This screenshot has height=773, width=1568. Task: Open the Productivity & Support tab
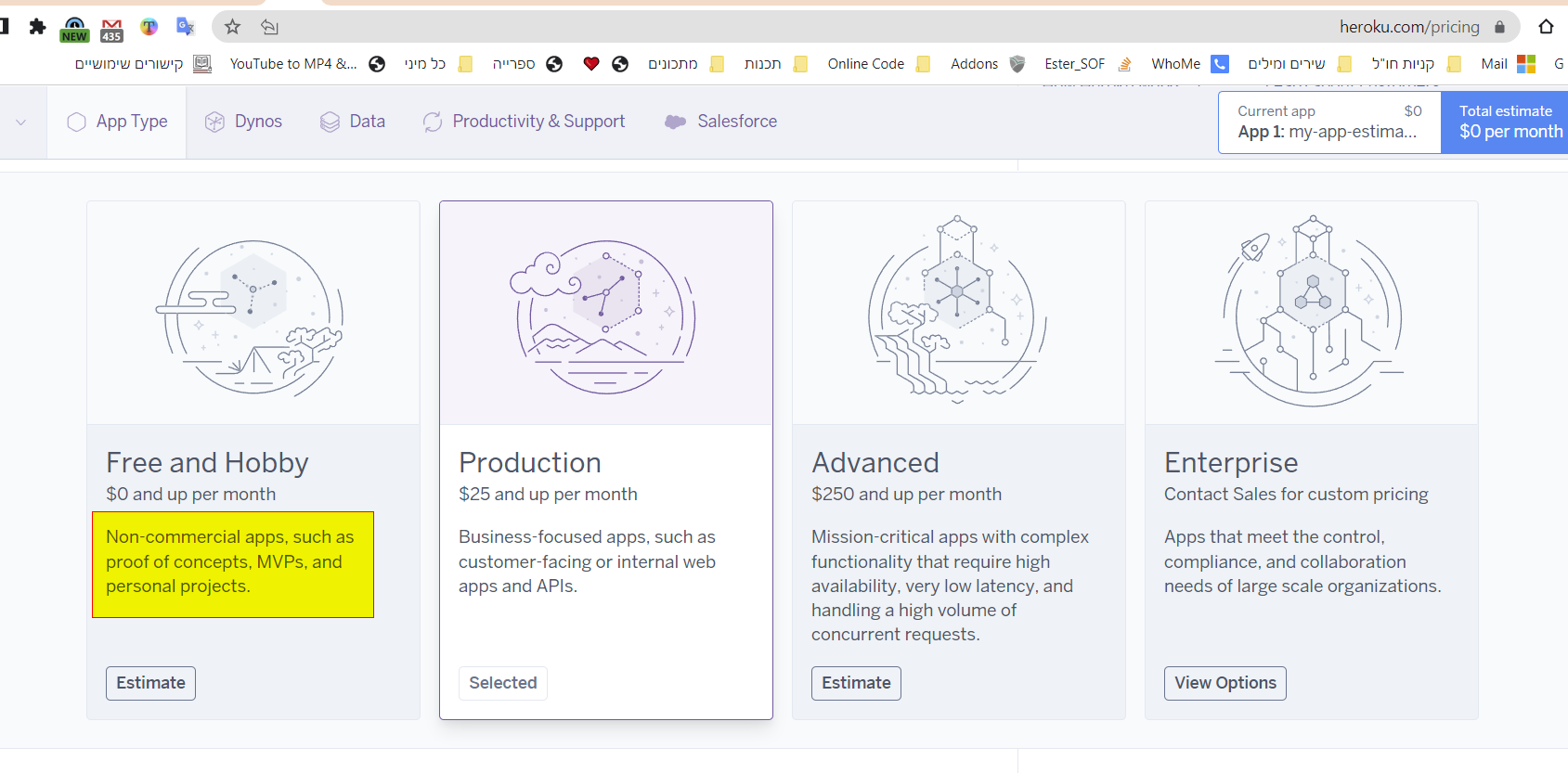pyautogui.click(x=525, y=122)
